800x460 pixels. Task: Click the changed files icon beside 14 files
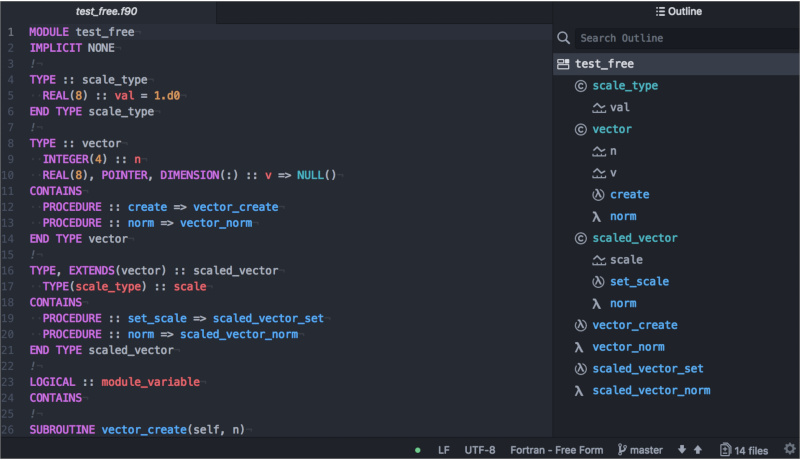[x=725, y=450]
